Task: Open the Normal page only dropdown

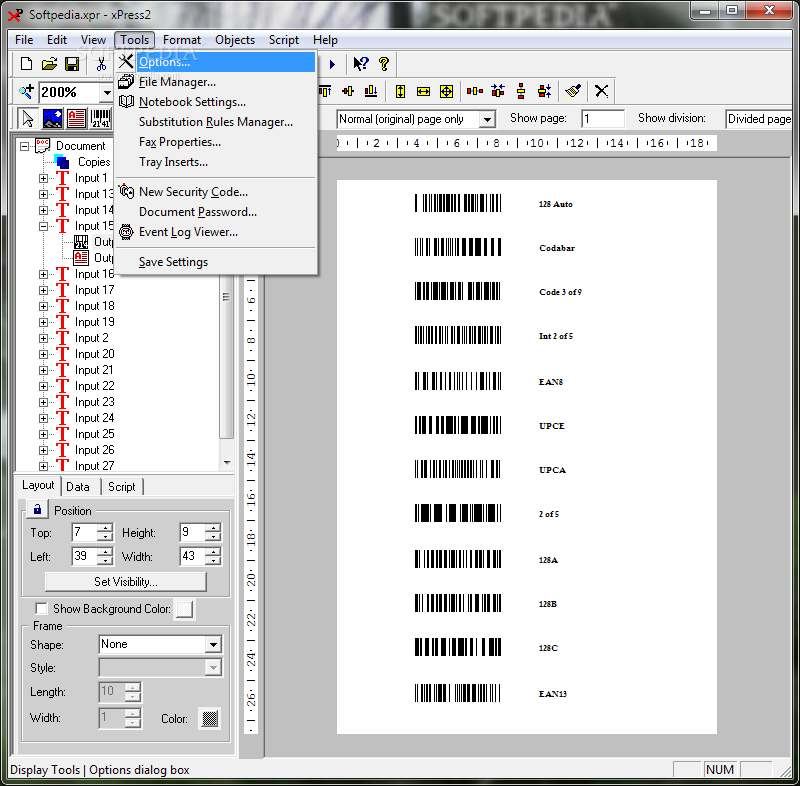Action: [487, 119]
